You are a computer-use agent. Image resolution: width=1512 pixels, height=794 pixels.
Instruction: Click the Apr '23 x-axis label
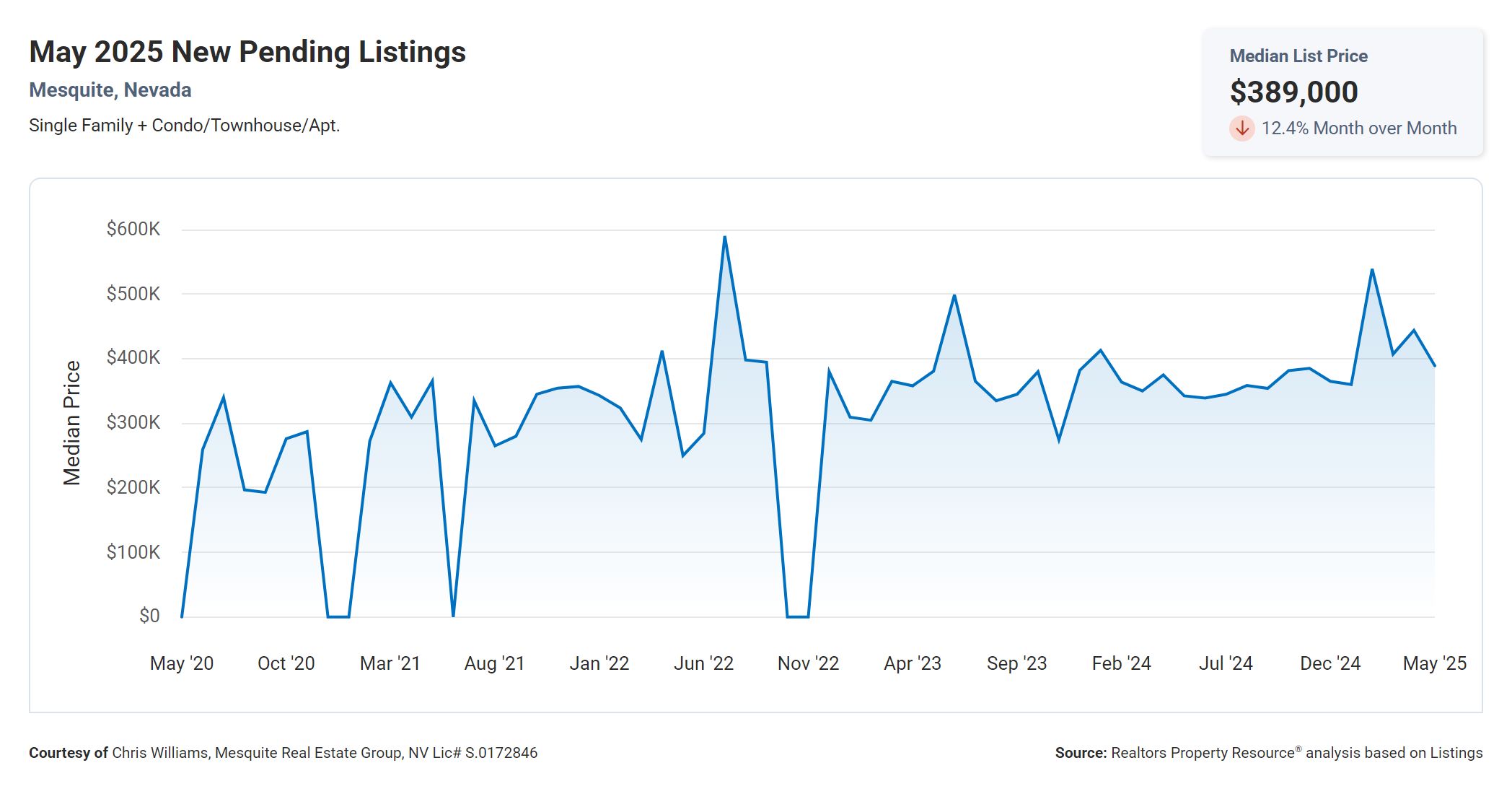[913, 663]
